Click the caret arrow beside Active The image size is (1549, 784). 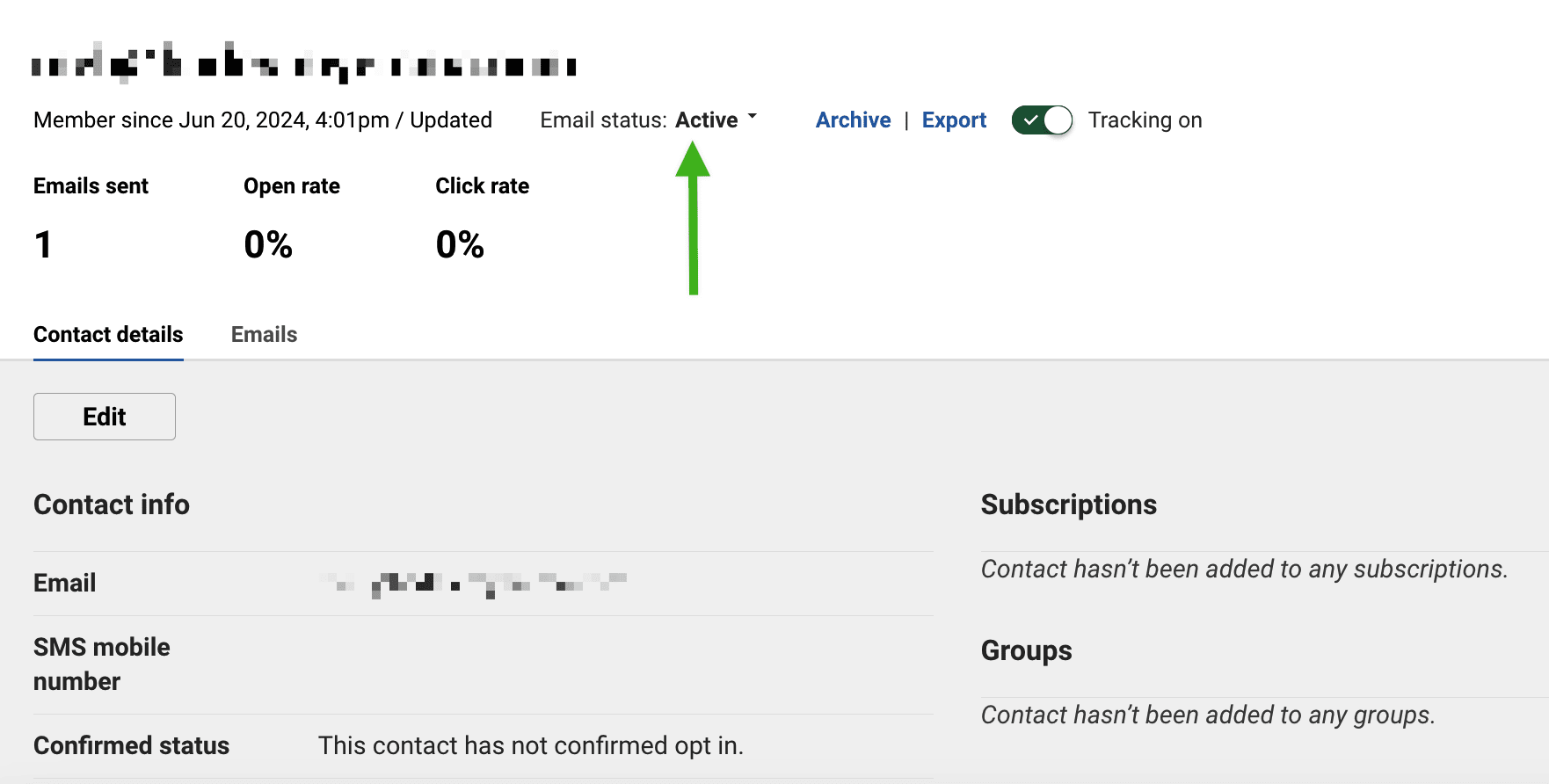[753, 116]
